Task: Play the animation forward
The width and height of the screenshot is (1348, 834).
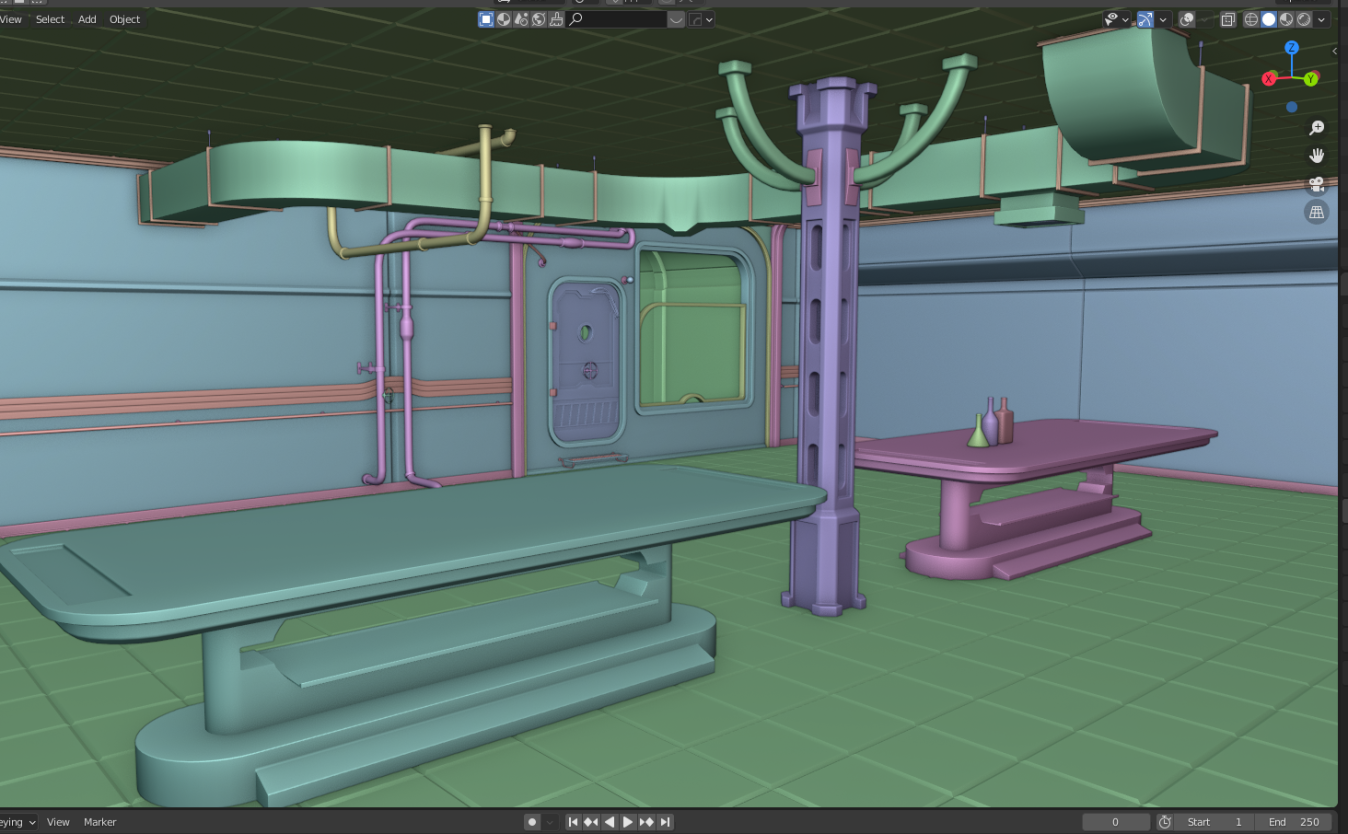Action: click(628, 822)
